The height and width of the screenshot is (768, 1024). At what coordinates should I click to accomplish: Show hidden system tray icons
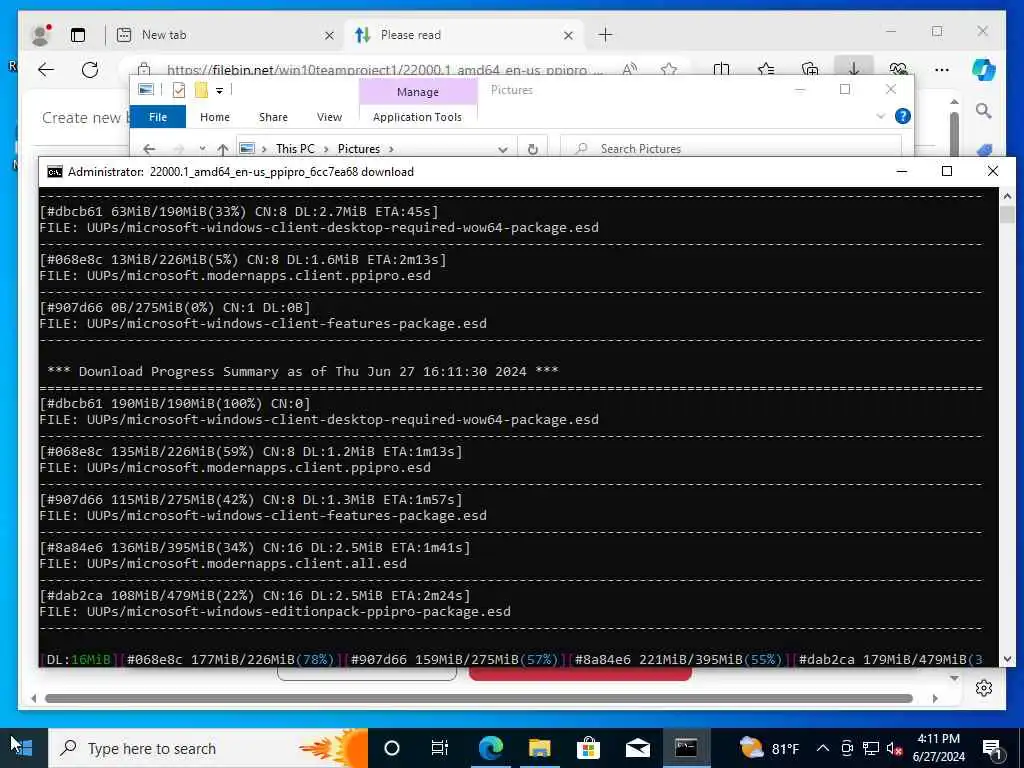point(823,748)
